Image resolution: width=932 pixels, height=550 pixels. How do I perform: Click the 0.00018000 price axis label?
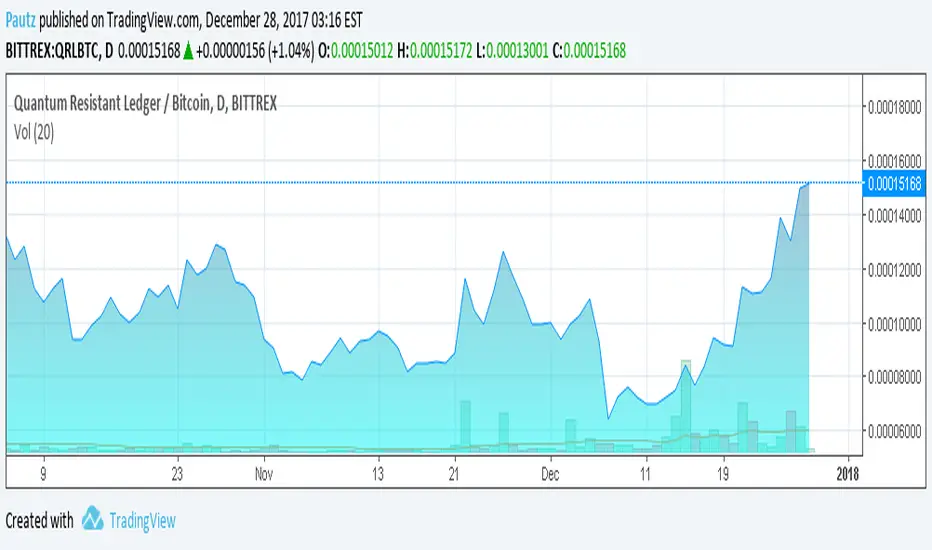coord(895,107)
